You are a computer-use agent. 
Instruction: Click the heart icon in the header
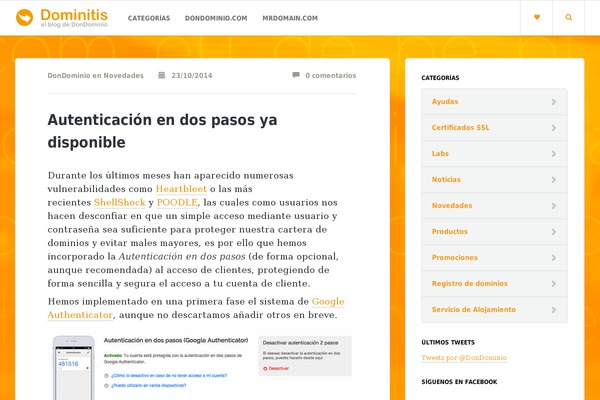[537, 17]
